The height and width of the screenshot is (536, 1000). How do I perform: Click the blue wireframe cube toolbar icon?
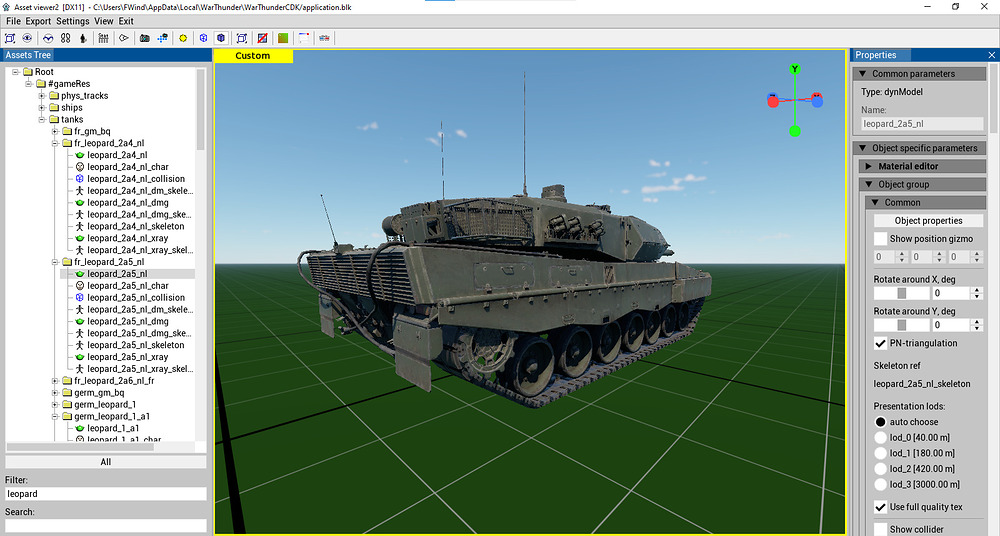(x=203, y=38)
